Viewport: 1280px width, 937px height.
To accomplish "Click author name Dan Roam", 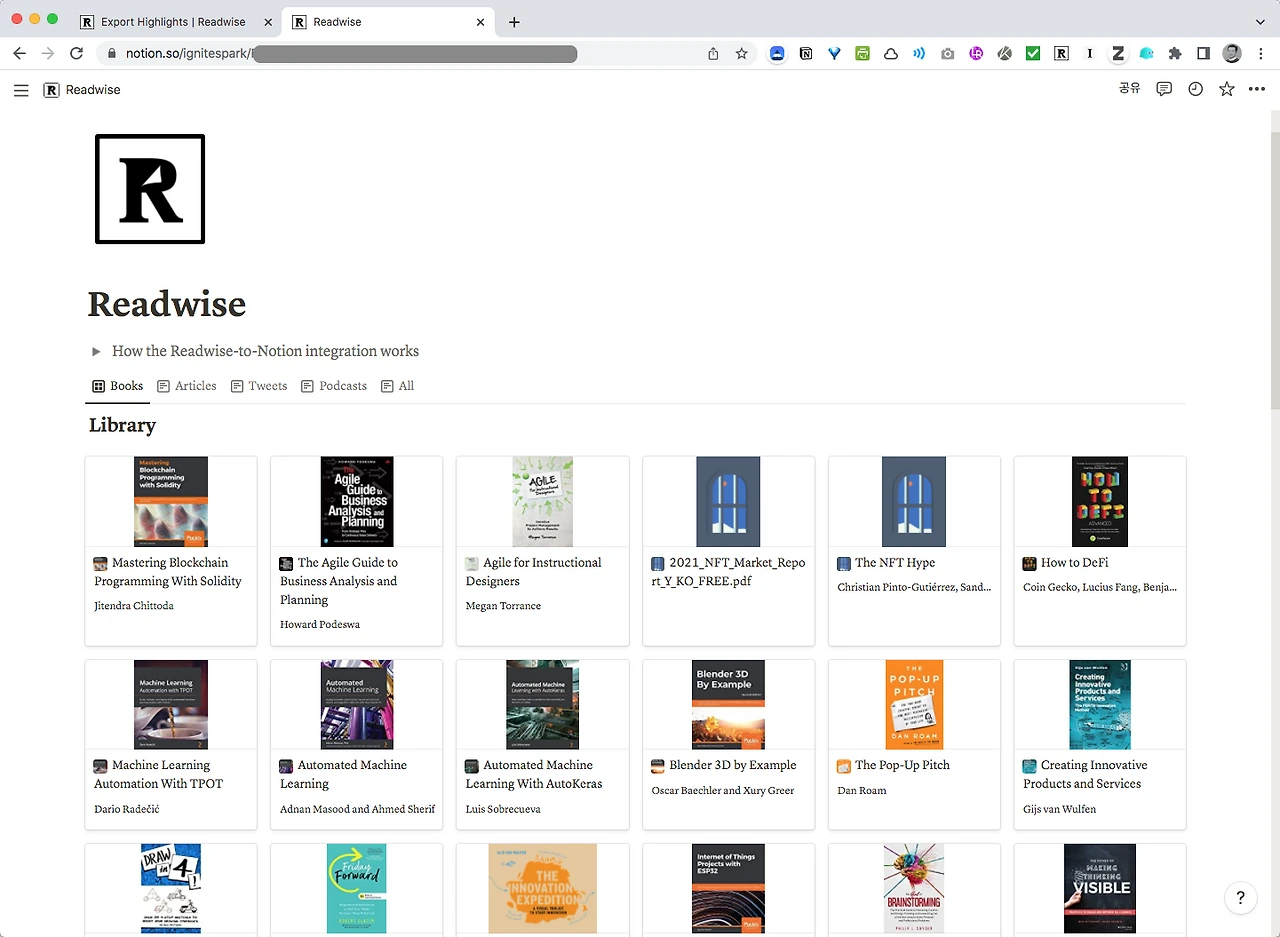I will (862, 790).
